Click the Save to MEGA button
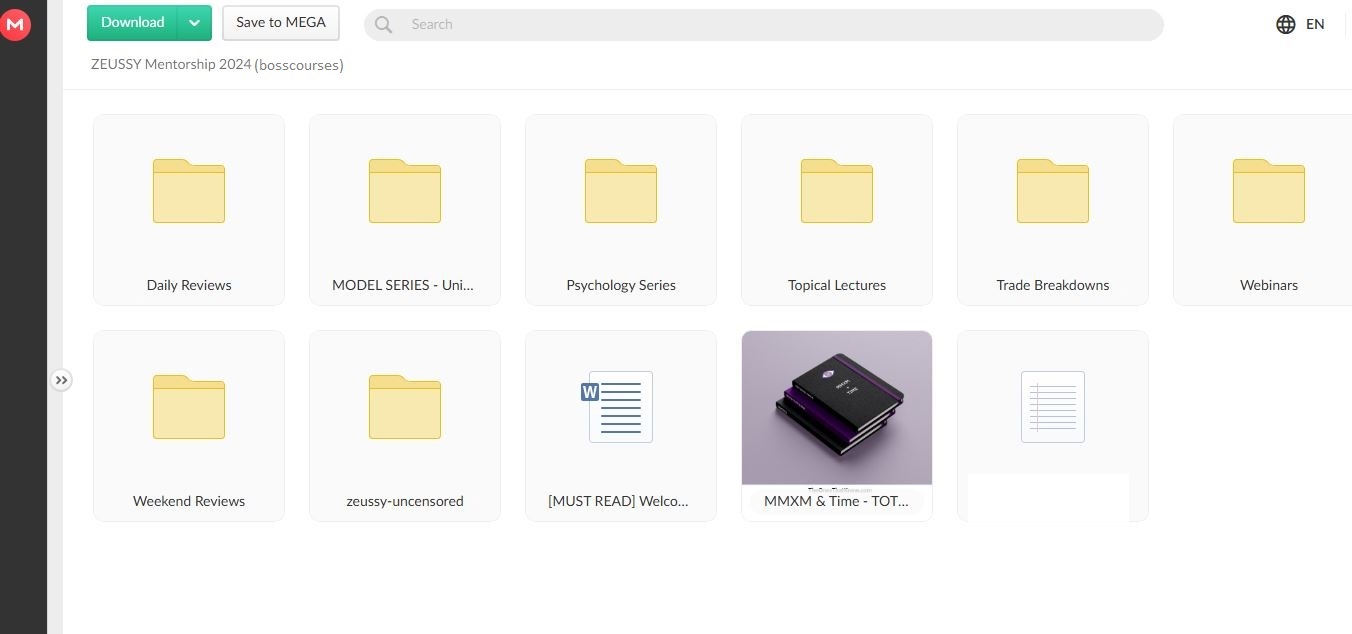 (281, 23)
